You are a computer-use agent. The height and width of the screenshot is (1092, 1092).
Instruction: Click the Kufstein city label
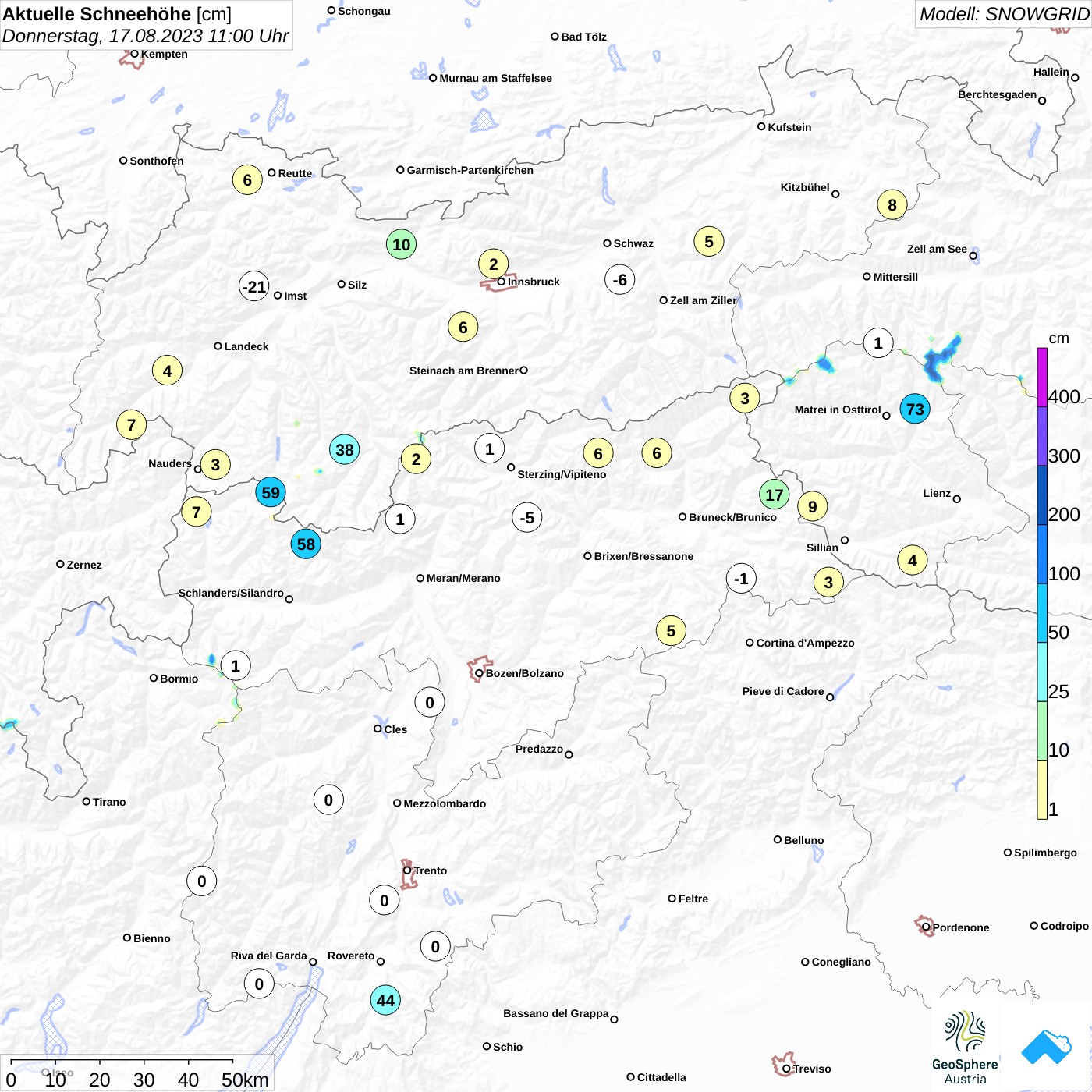(789, 127)
